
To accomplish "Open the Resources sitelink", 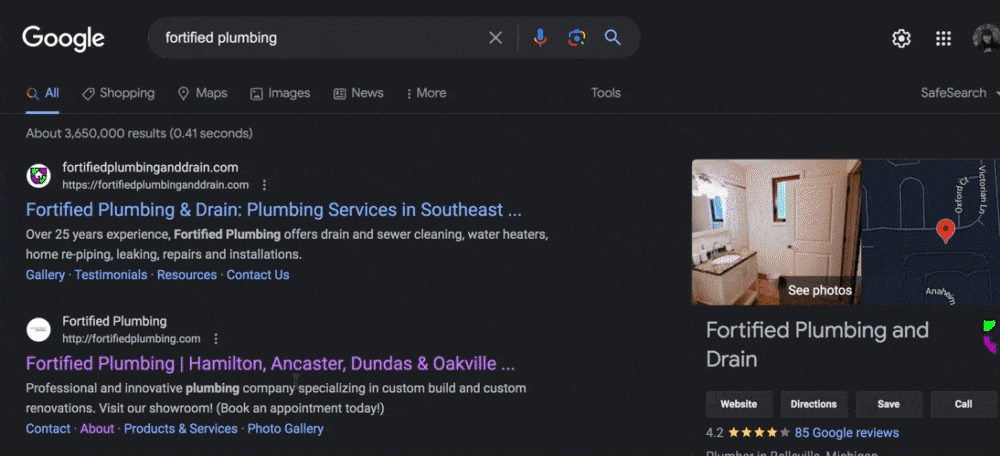I will tap(187, 275).
